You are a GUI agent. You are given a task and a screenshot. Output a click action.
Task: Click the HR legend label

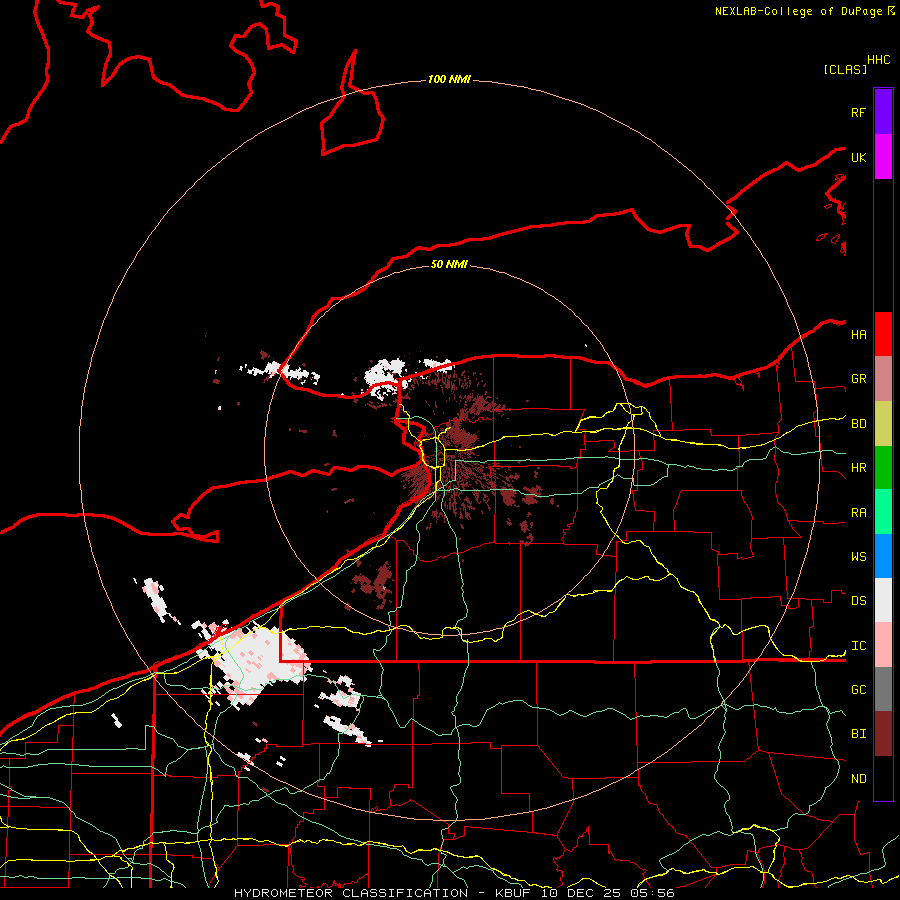(x=858, y=468)
